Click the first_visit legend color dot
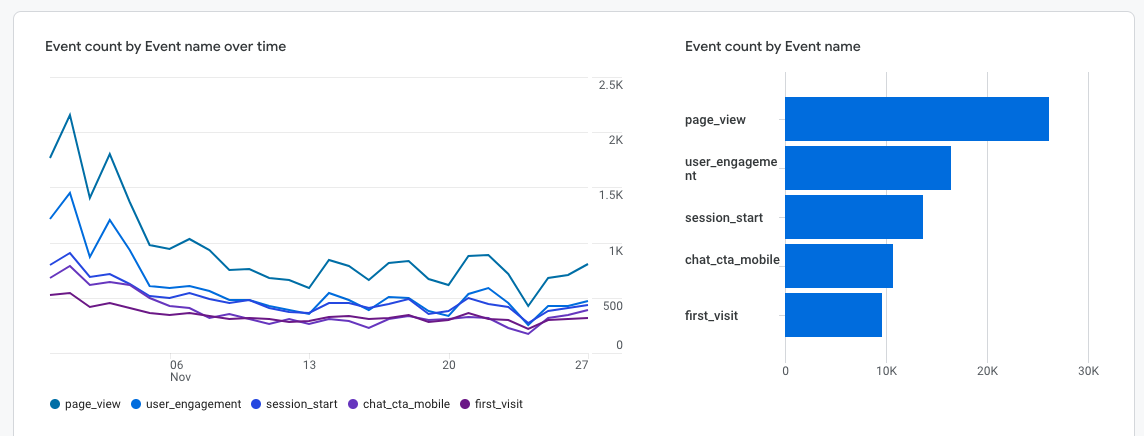This screenshot has height=436, width=1144. click(463, 404)
